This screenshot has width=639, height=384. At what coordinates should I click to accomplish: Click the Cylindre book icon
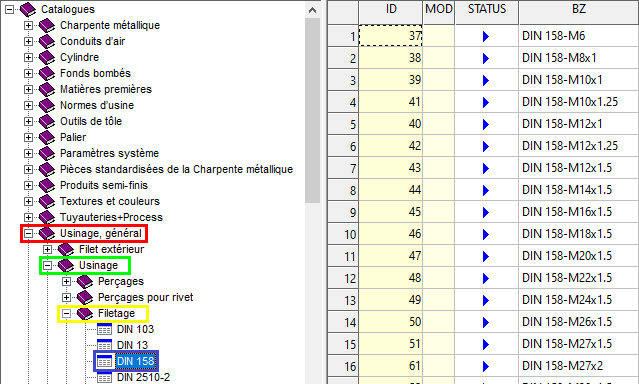[x=47, y=57]
